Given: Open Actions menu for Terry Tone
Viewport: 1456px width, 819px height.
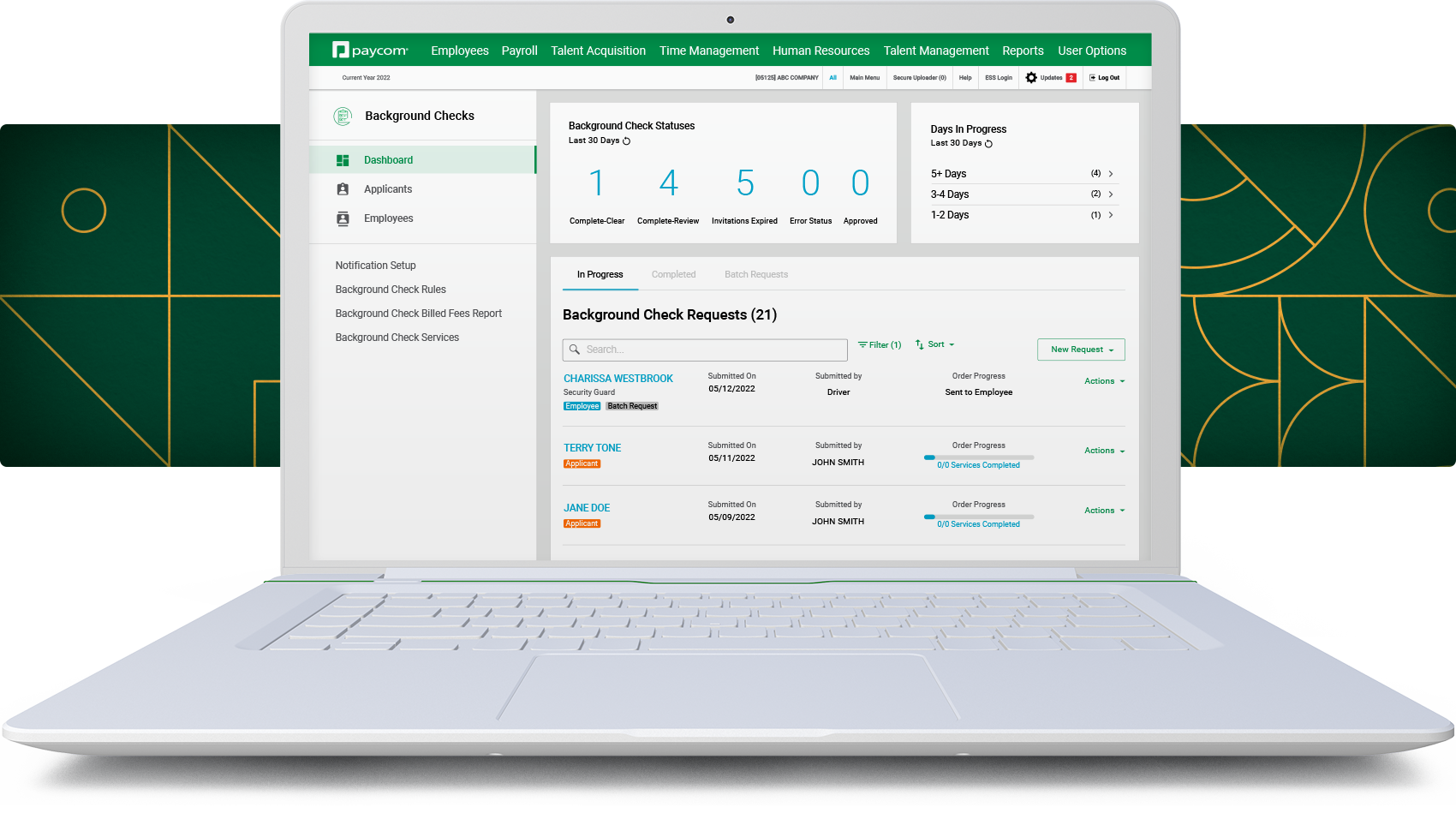Looking at the screenshot, I should pyautogui.click(x=1104, y=451).
